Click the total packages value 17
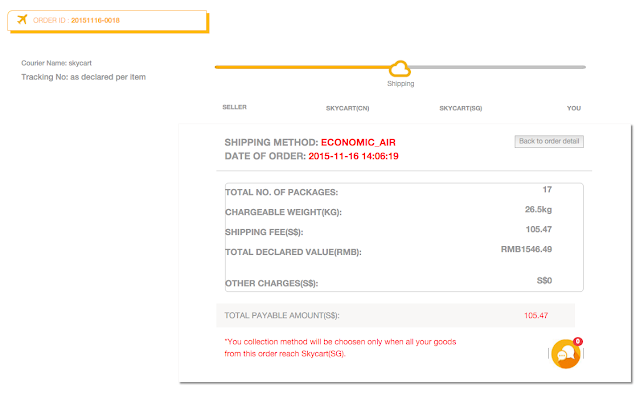The image size is (640, 394). pyautogui.click(x=547, y=189)
